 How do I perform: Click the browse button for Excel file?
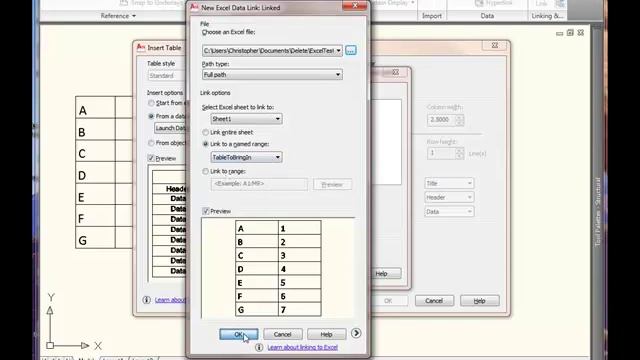point(351,50)
